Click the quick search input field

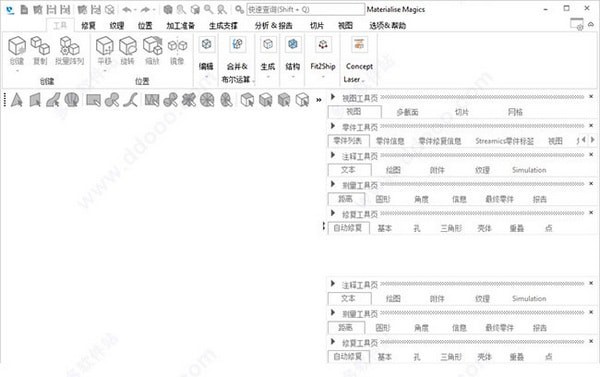(x=305, y=9)
